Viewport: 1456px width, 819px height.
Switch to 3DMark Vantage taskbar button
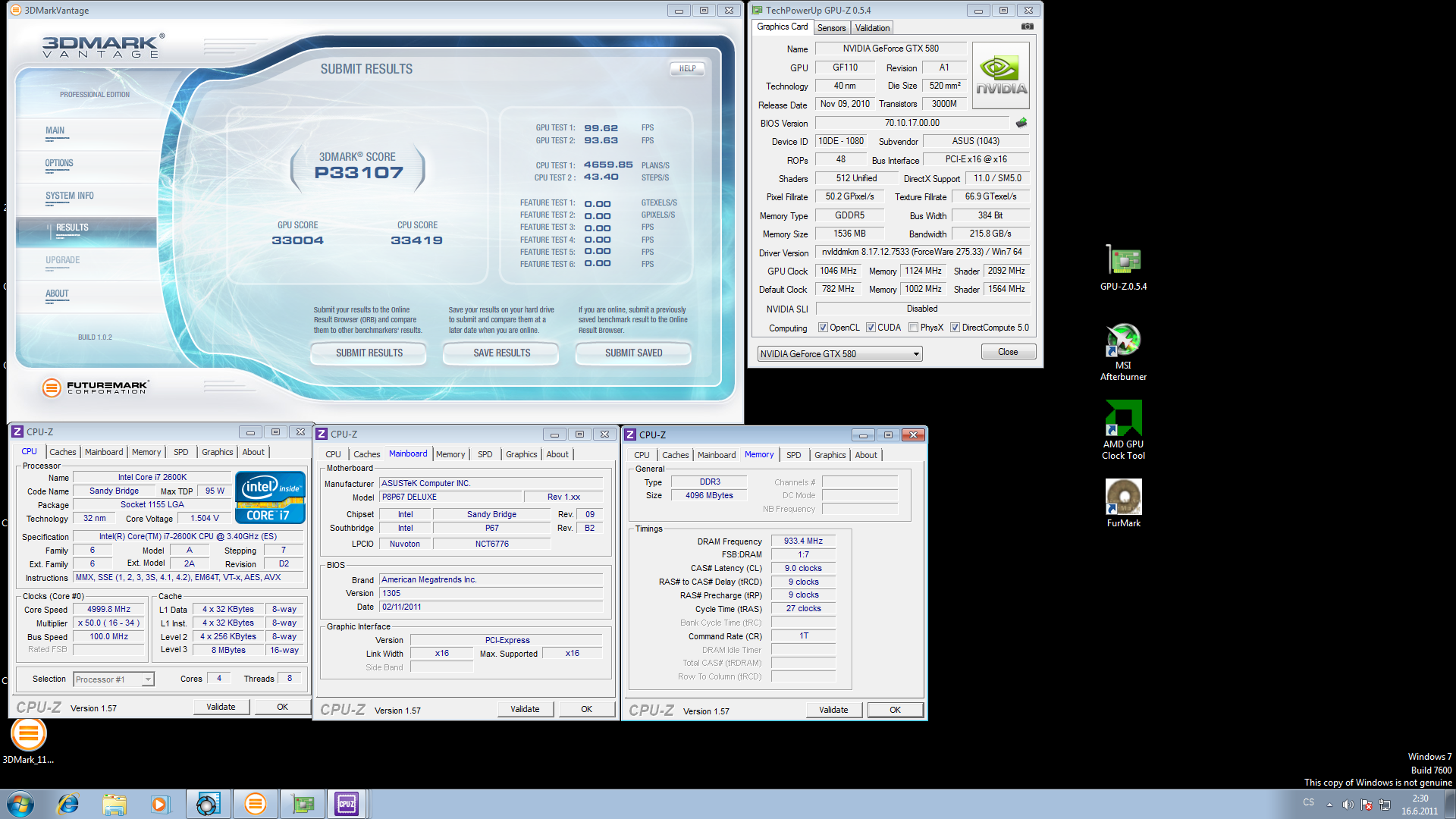click(x=256, y=804)
